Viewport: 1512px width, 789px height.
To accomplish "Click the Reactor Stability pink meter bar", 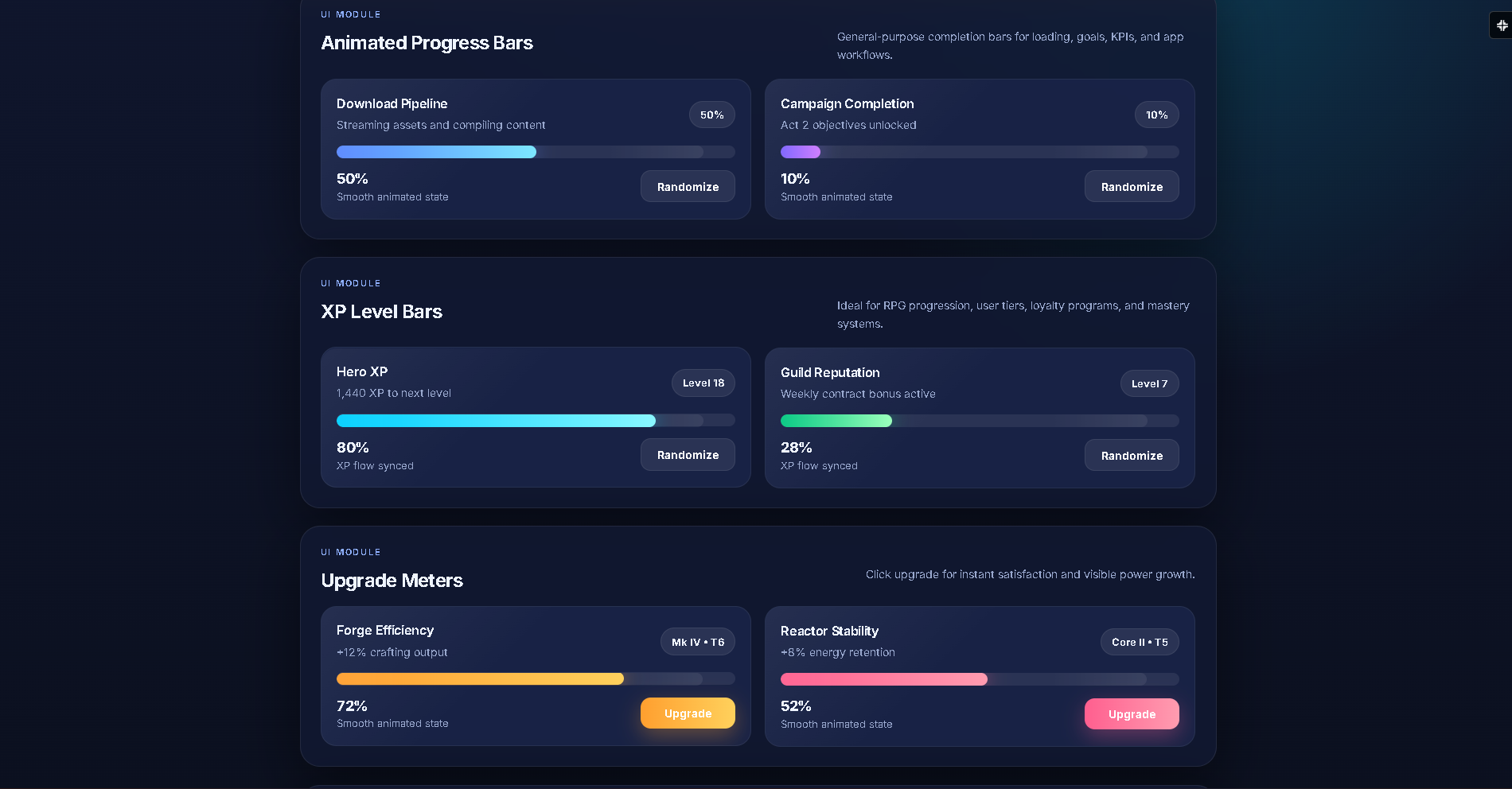I will [979, 679].
